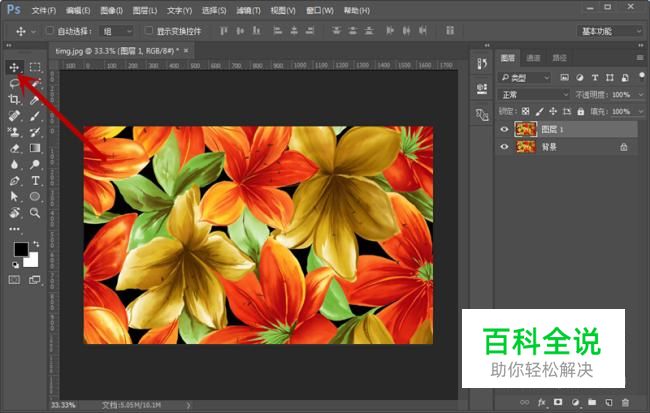
Task: Enable the 显示变换控件 checkbox
Action: [147, 31]
